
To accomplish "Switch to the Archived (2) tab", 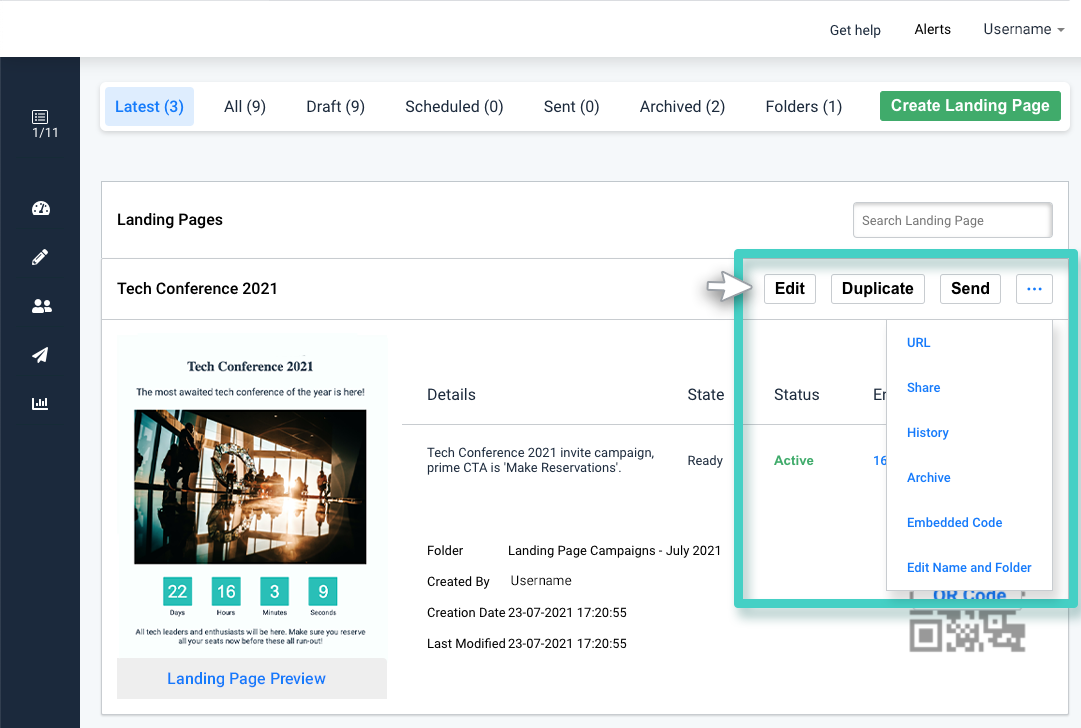I will click(683, 106).
